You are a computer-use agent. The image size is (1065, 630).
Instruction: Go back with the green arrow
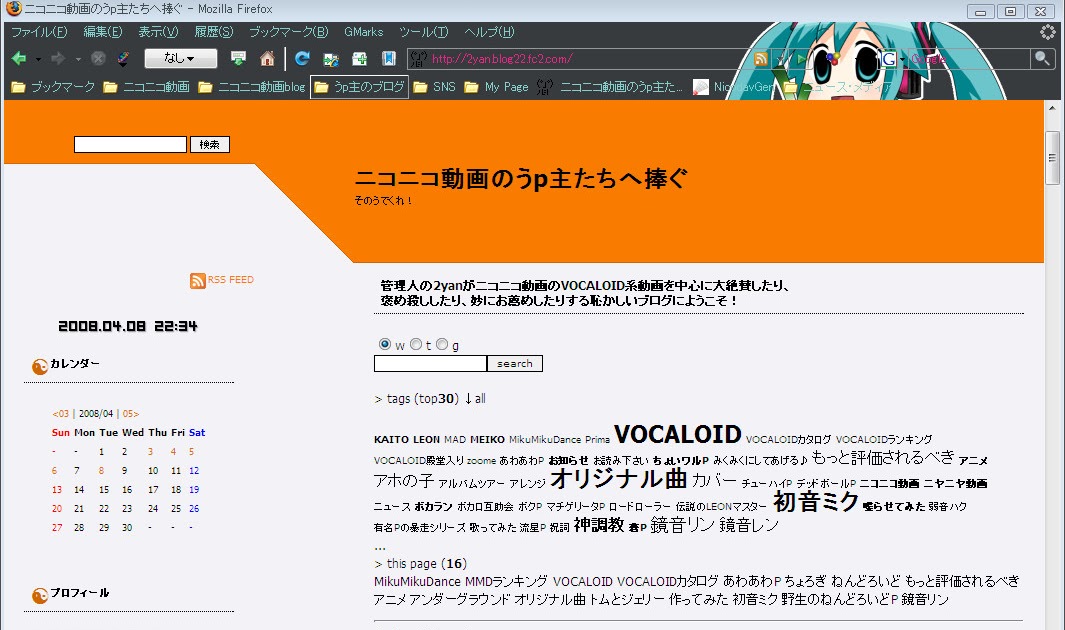[x=19, y=59]
